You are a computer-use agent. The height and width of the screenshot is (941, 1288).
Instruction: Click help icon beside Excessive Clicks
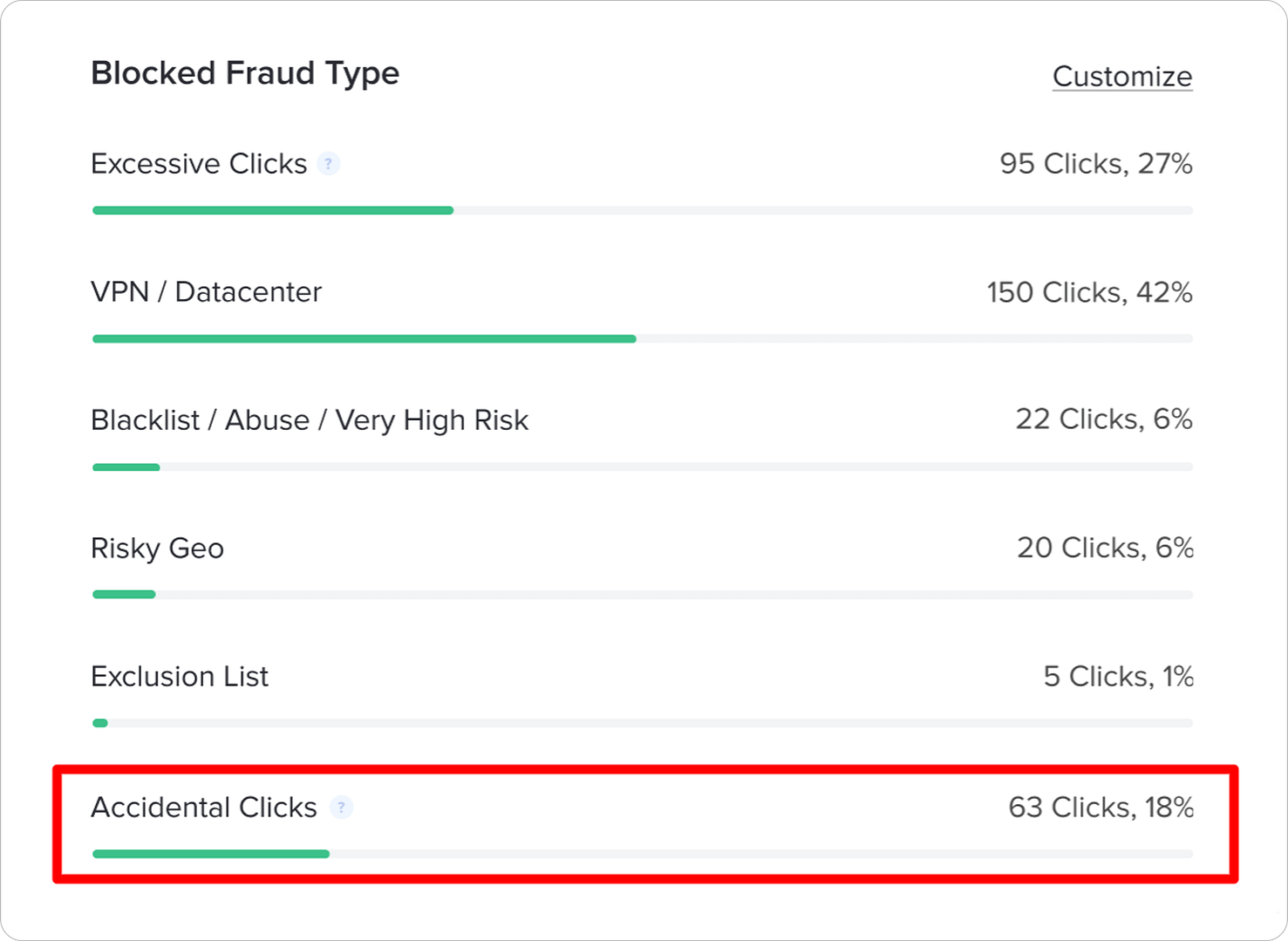[329, 164]
